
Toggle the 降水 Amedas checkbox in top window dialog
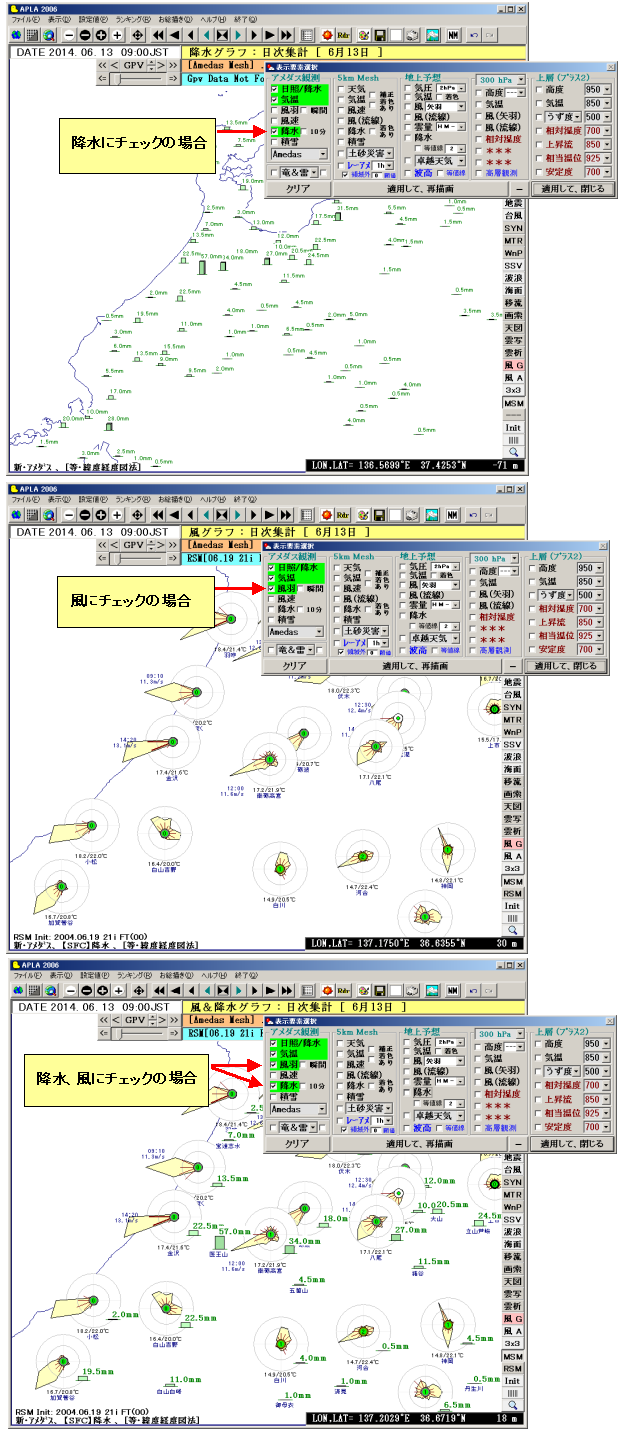(x=275, y=130)
